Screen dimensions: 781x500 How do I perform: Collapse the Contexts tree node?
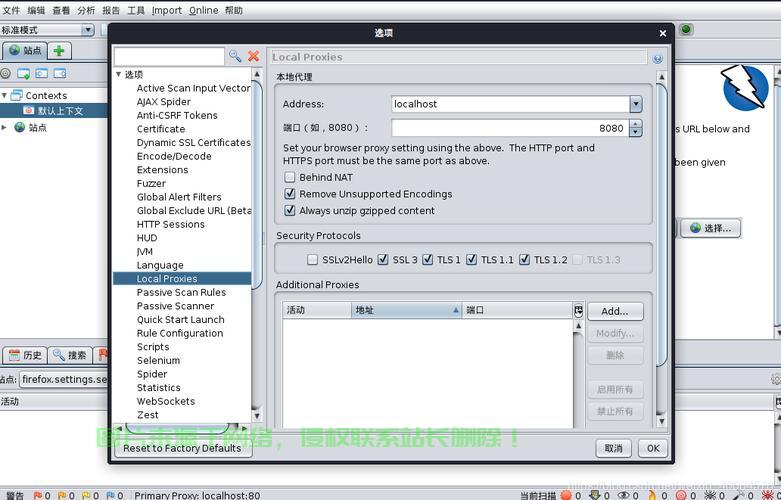coord(4,95)
